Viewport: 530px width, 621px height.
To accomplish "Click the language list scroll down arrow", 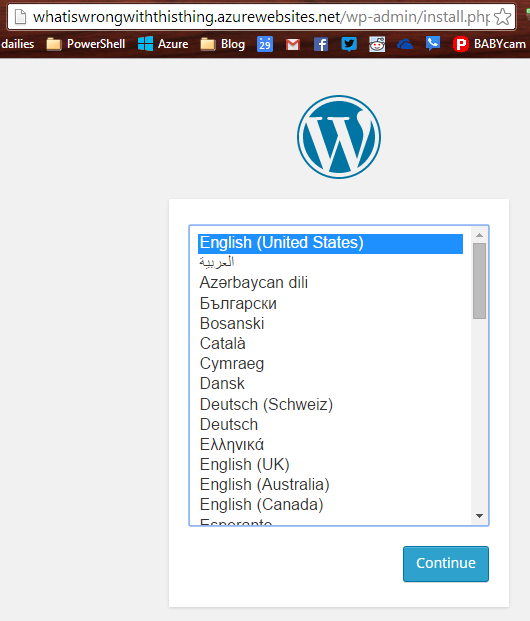I will click(479, 516).
